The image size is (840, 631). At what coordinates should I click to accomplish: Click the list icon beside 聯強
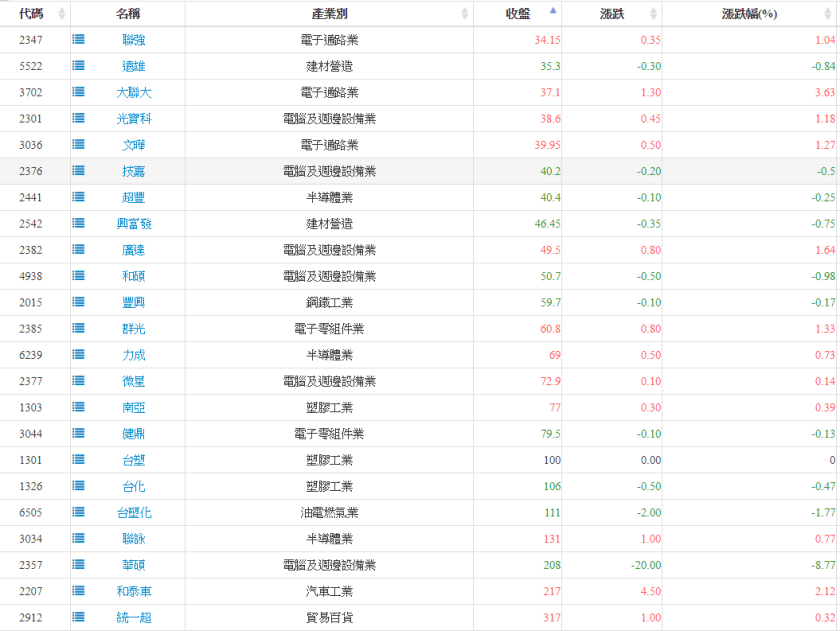79,40
